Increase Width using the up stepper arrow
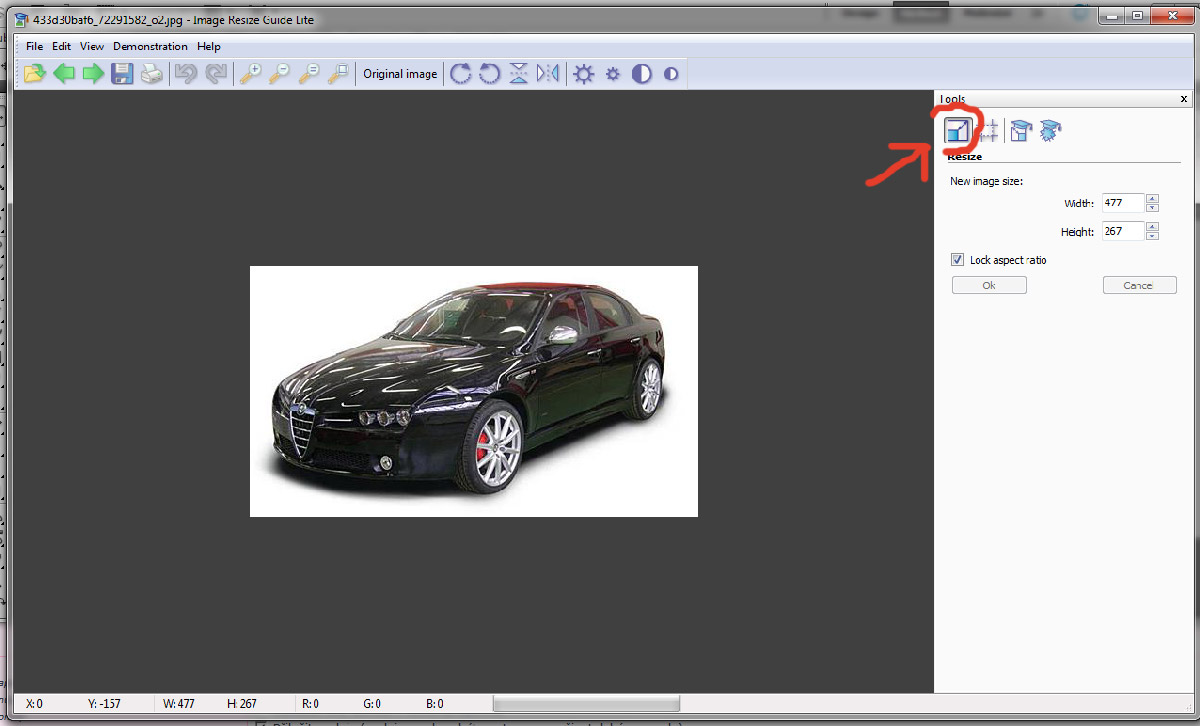 [x=1152, y=198]
